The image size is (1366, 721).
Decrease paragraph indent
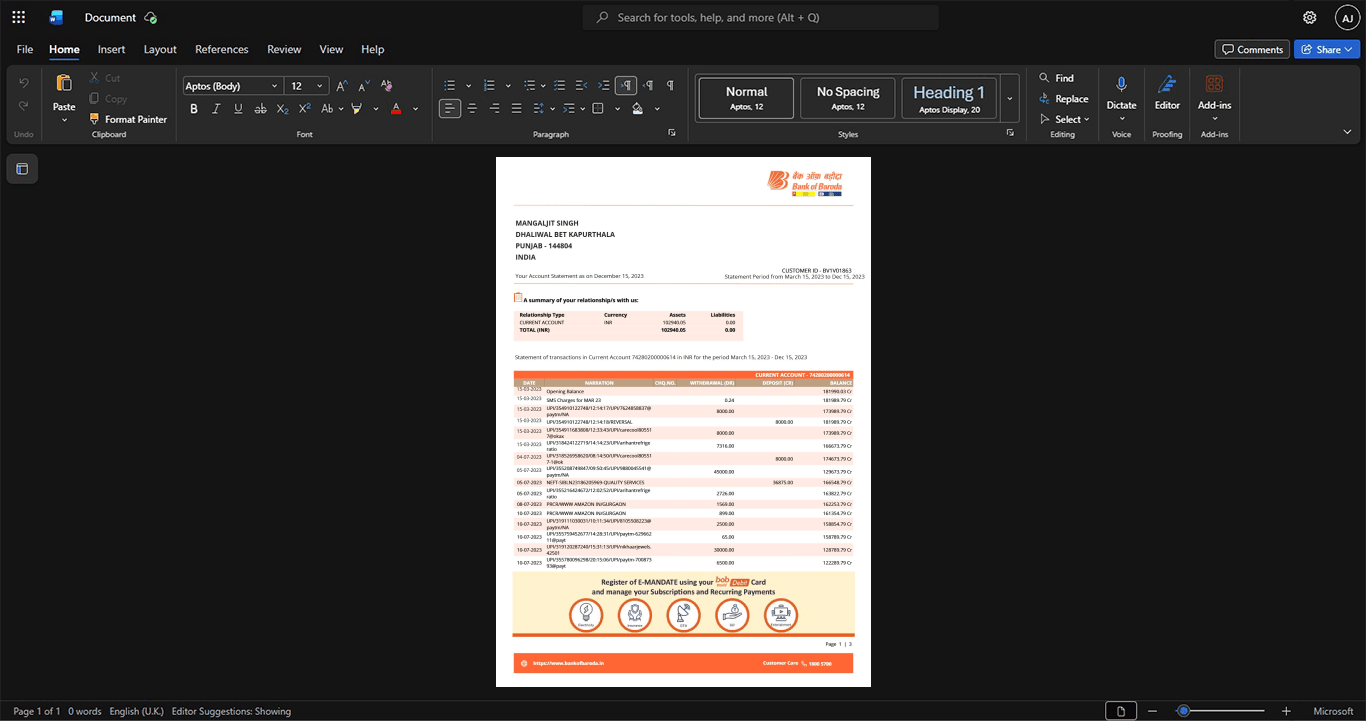pos(582,86)
